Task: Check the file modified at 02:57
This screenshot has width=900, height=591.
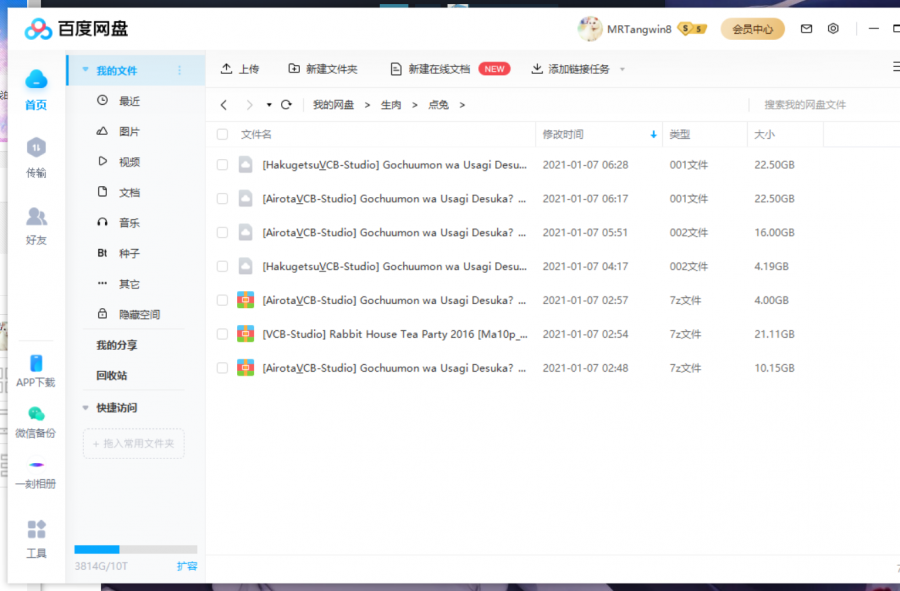Action: coord(222,300)
